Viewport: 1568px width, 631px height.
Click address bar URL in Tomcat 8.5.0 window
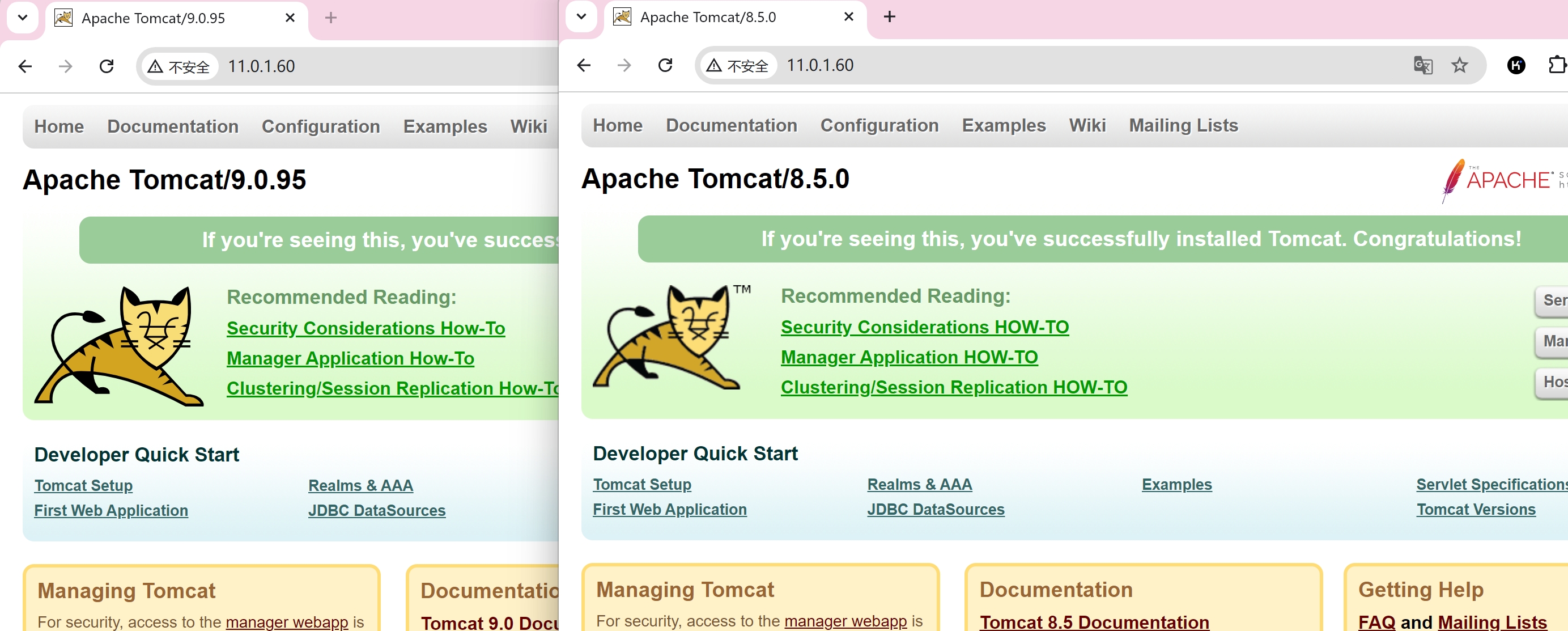(820, 65)
